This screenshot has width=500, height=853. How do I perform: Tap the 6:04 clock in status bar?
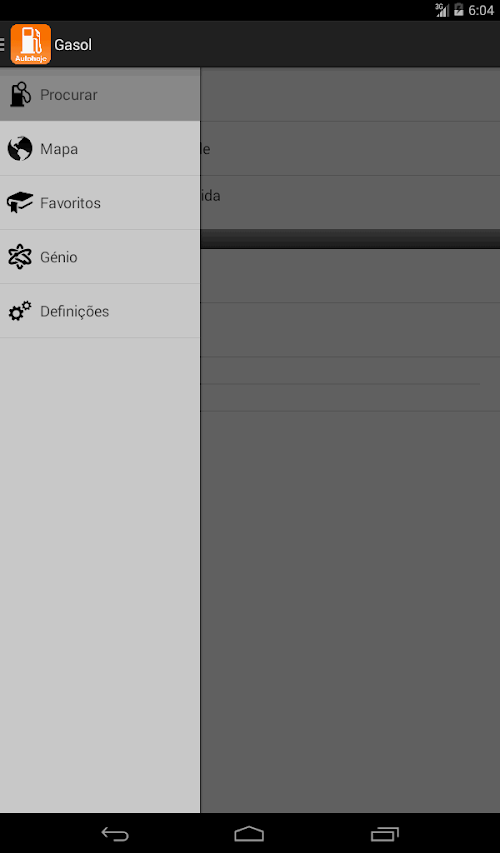pyautogui.click(x=481, y=10)
